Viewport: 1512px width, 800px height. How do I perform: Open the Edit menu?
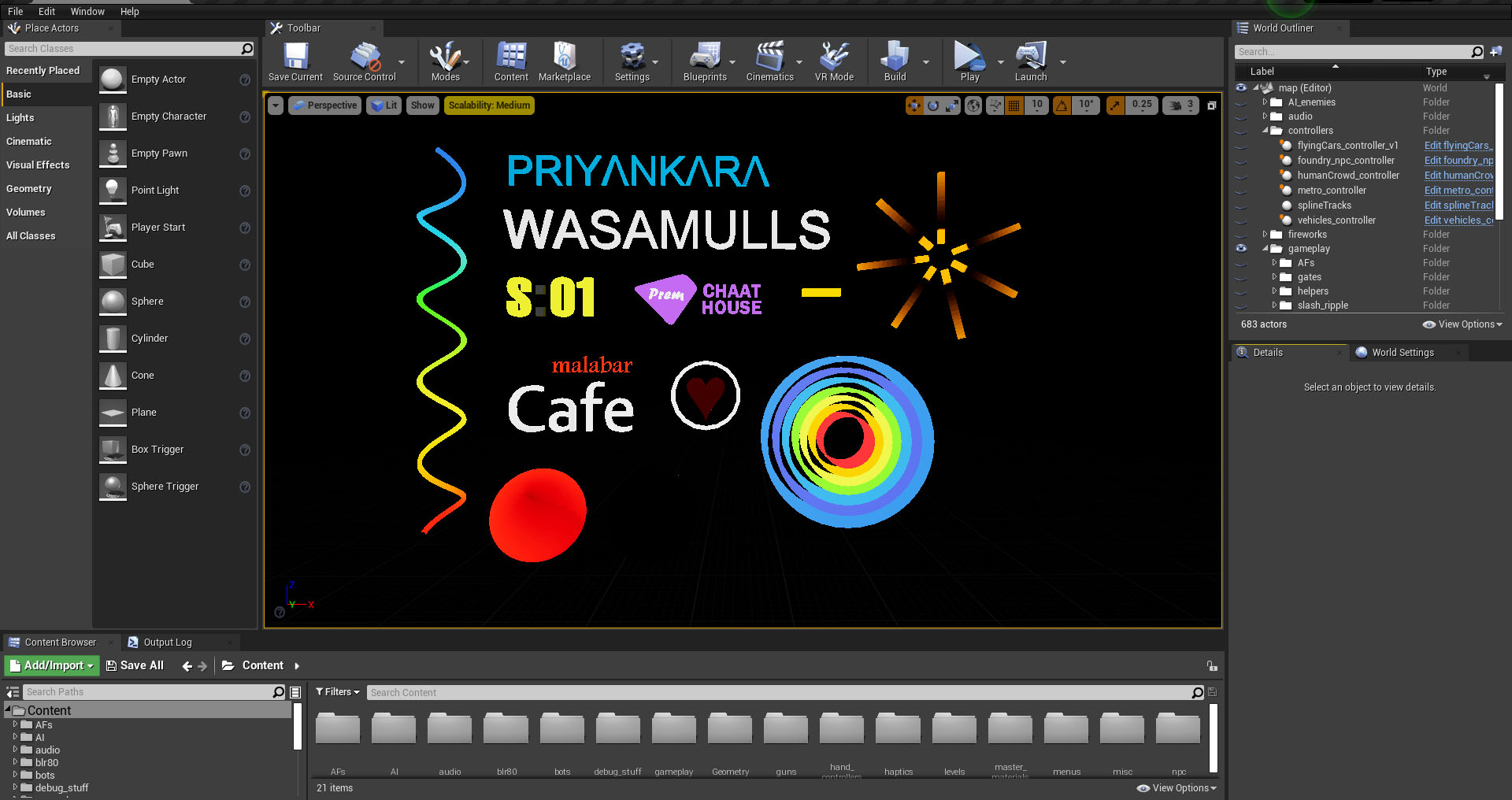(x=46, y=12)
